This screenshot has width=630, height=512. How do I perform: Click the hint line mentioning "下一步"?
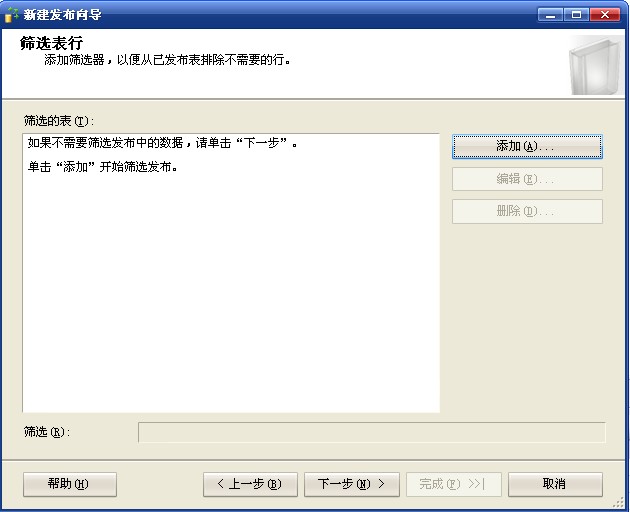(x=164, y=143)
